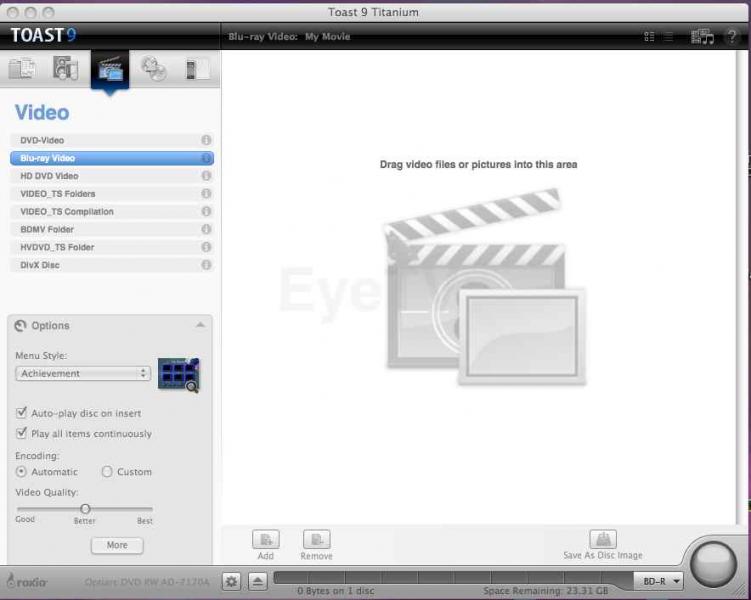Click the Video Quality slider handle
Viewport: 751px width, 600px height.
click(85, 509)
